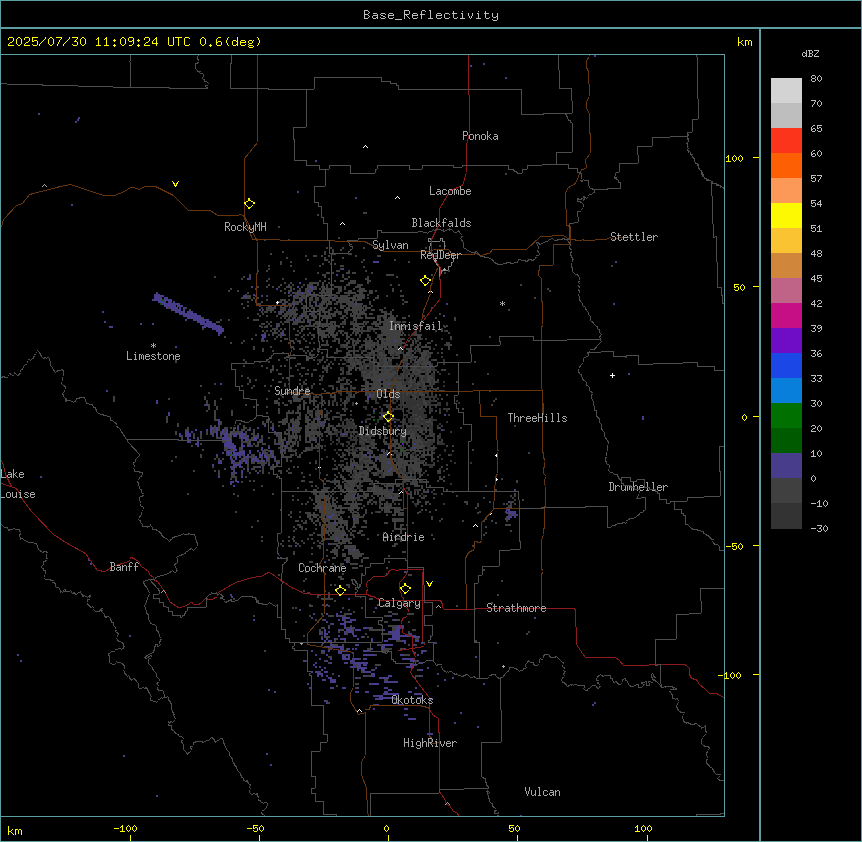Image resolution: width=862 pixels, height=842 pixels.
Task: Select the Lake Louise label
Action: (x=18, y=484)
